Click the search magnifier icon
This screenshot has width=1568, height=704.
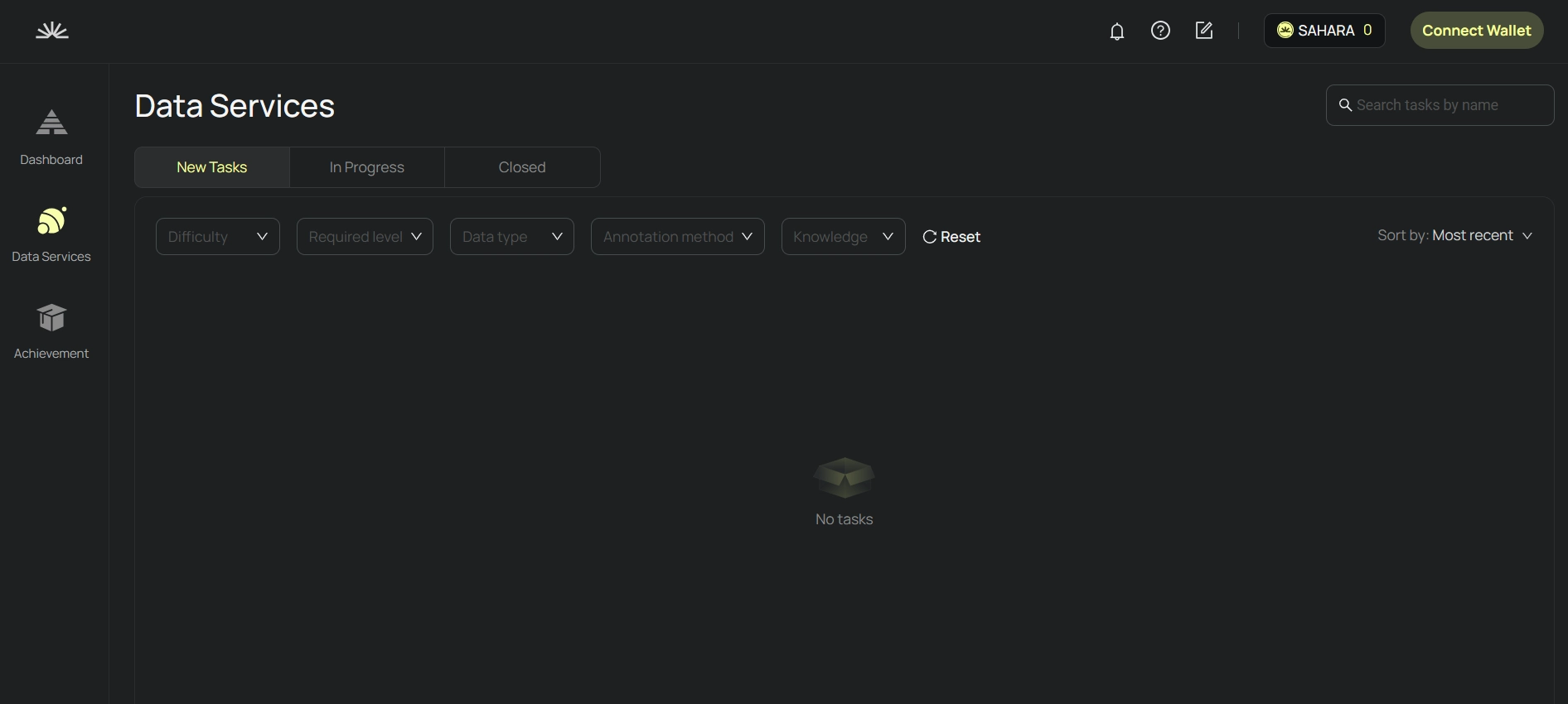(x=1346, y=105)
